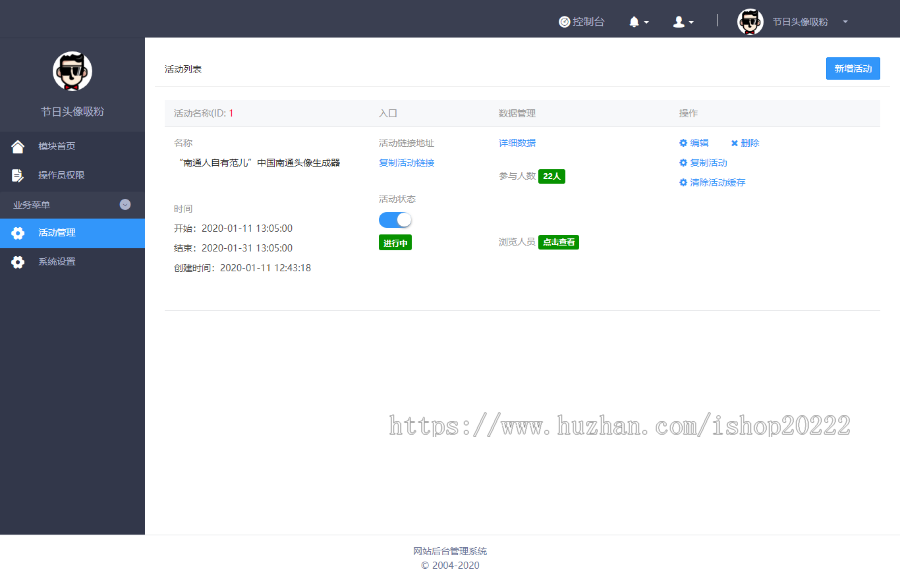900x582 pixels.
Task: Click the gear icon beside 系统设置
Action: 18,262
